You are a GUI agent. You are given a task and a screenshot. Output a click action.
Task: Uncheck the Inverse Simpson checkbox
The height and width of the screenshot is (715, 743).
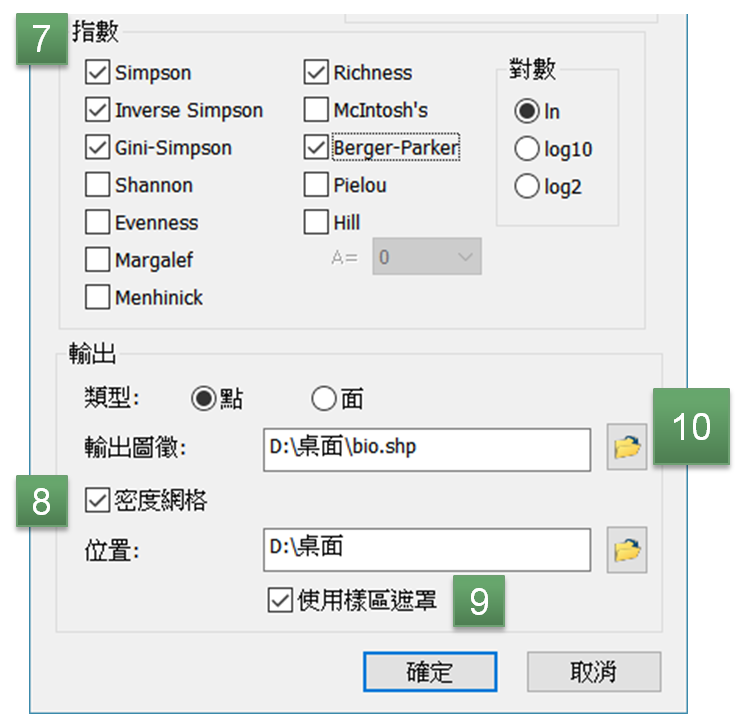98,110
